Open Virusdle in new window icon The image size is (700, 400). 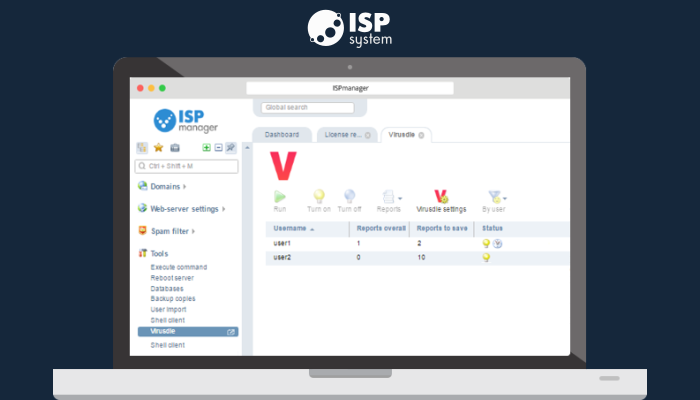tap(231, 332)
